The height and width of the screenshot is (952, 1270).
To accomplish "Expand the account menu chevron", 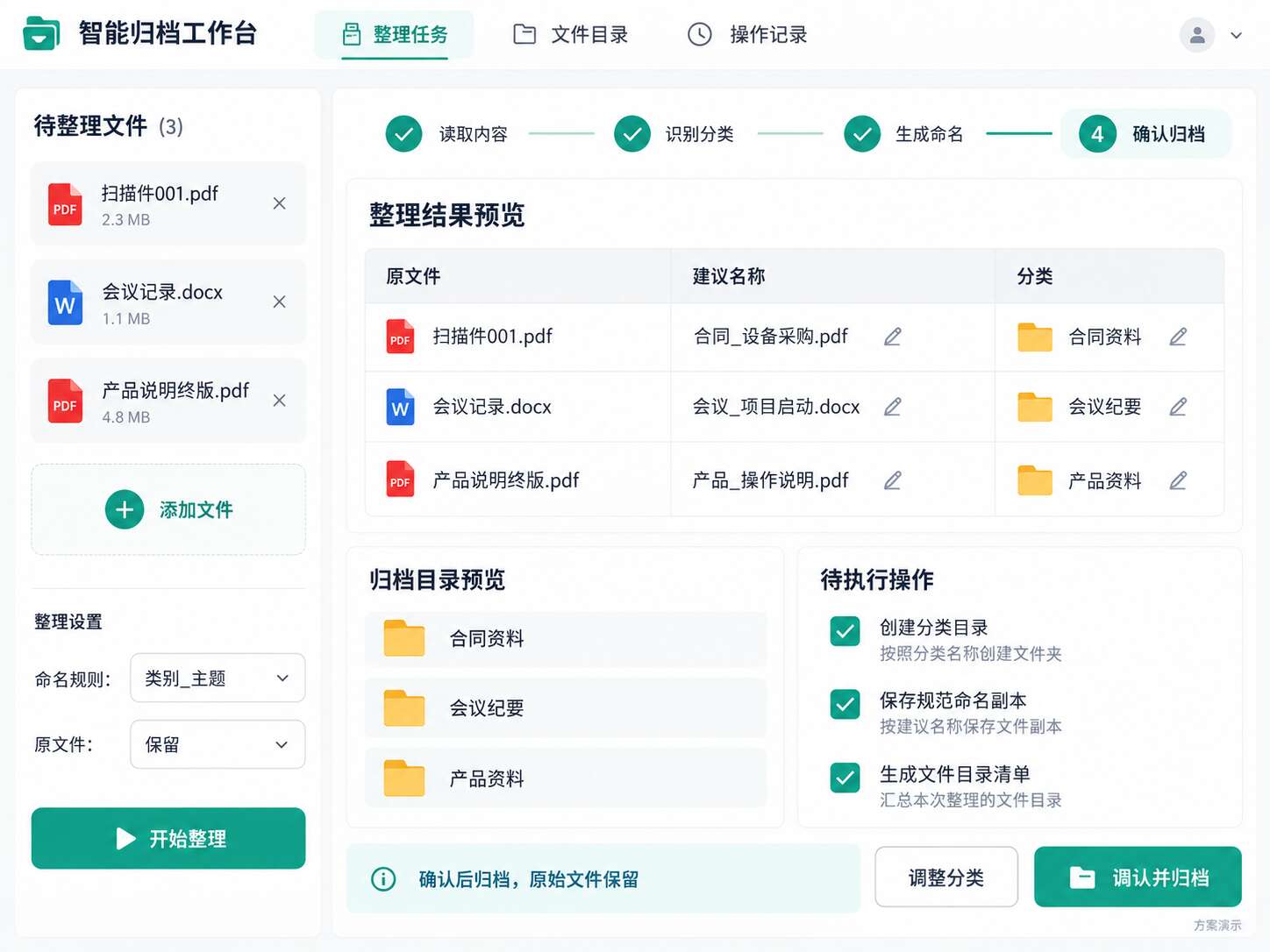I will pos(1236,36).
